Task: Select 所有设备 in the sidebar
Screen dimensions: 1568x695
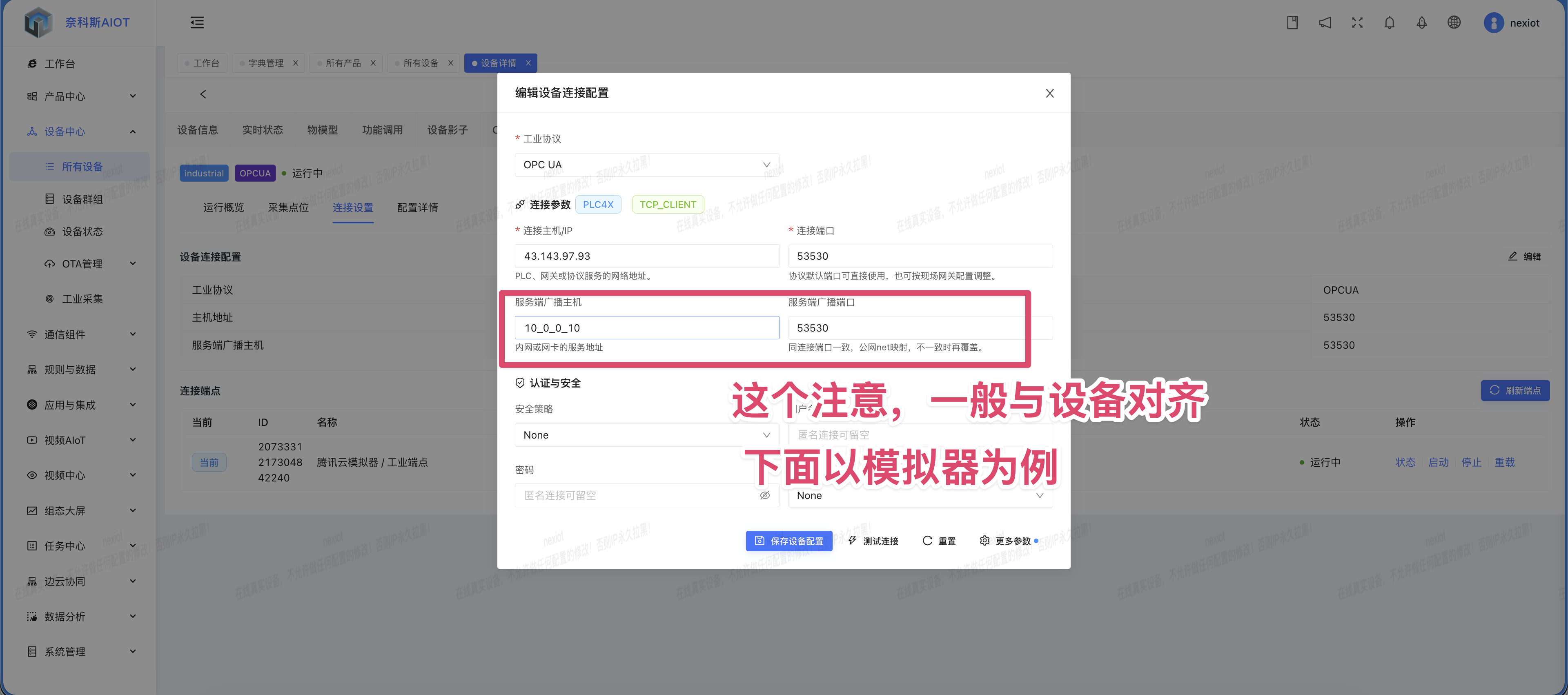Action: click(79, 167)
